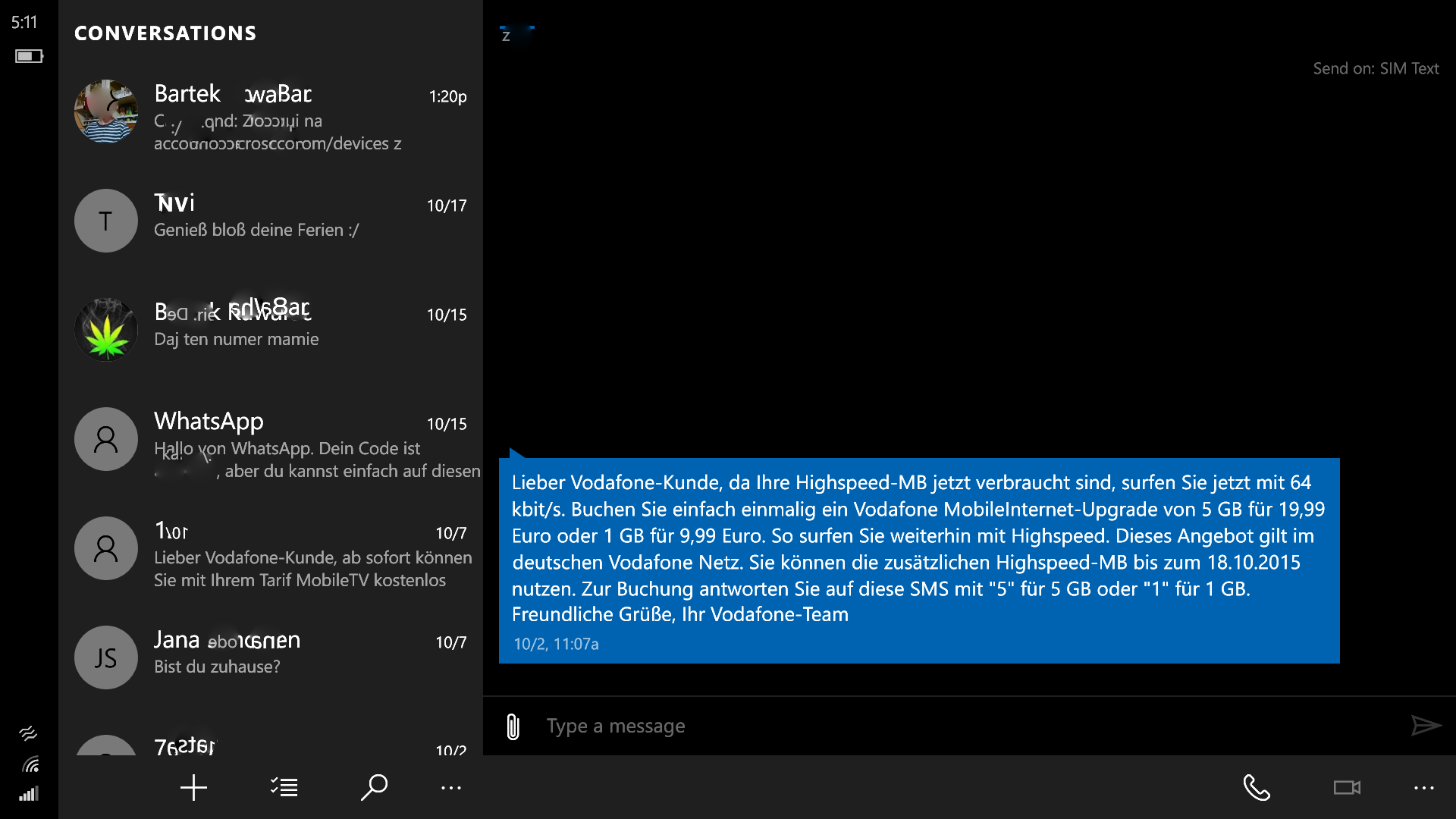The width and height of the screenshot is (1456, 819).
Task: Start video call with camera icon
Action: click(1347, 788)
